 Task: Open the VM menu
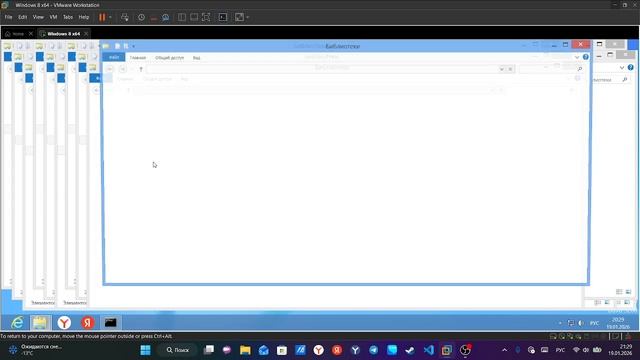(x=53, y=17)
